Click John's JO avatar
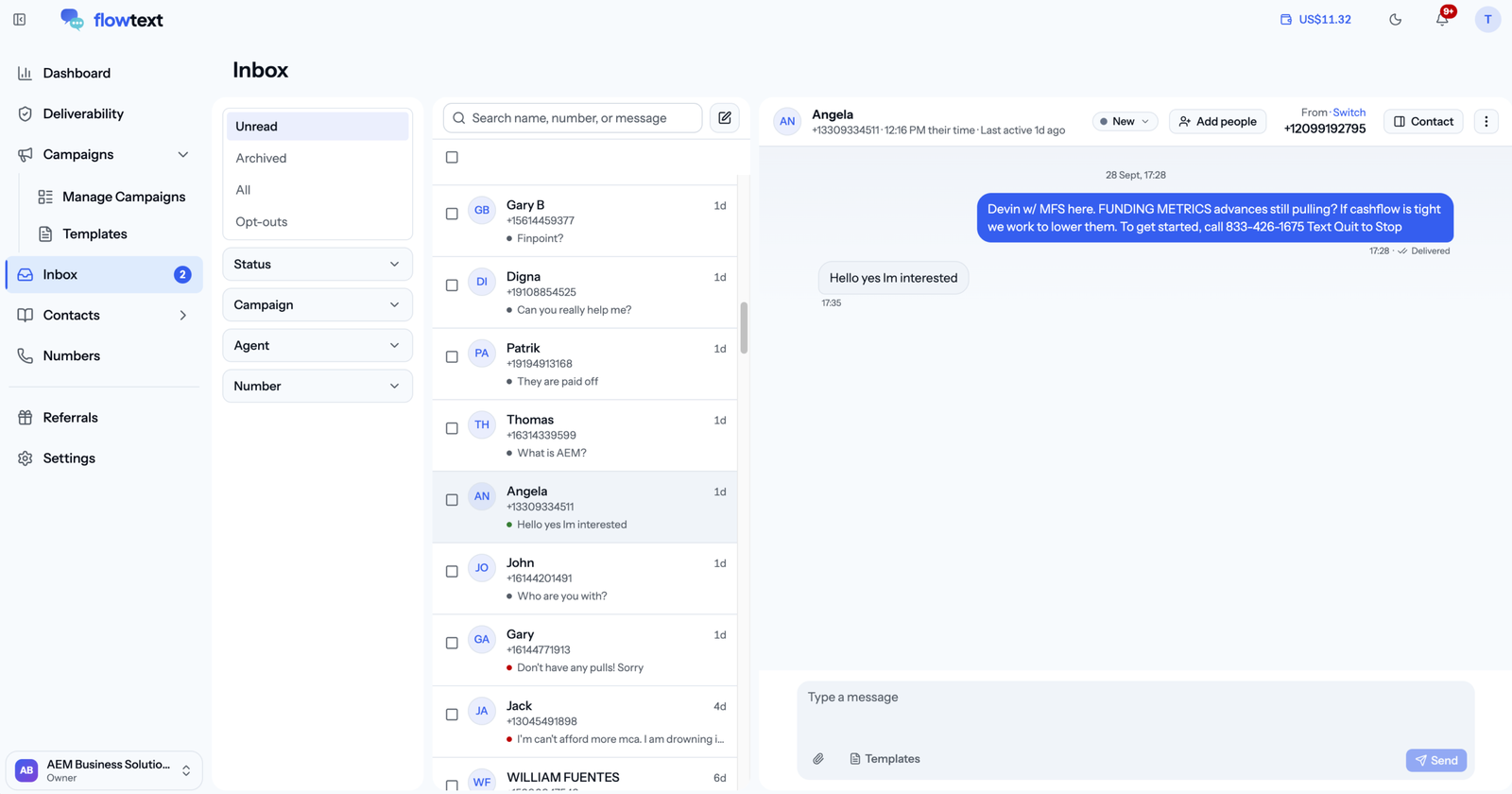 point(482,568)
